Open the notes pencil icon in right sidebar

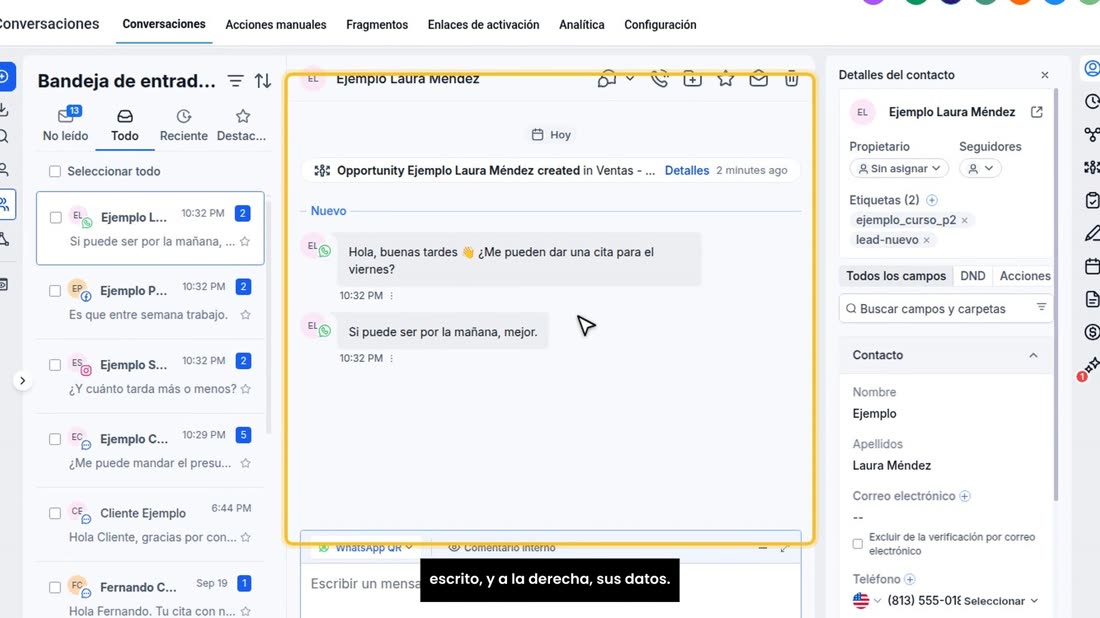tap(1092, 234)
